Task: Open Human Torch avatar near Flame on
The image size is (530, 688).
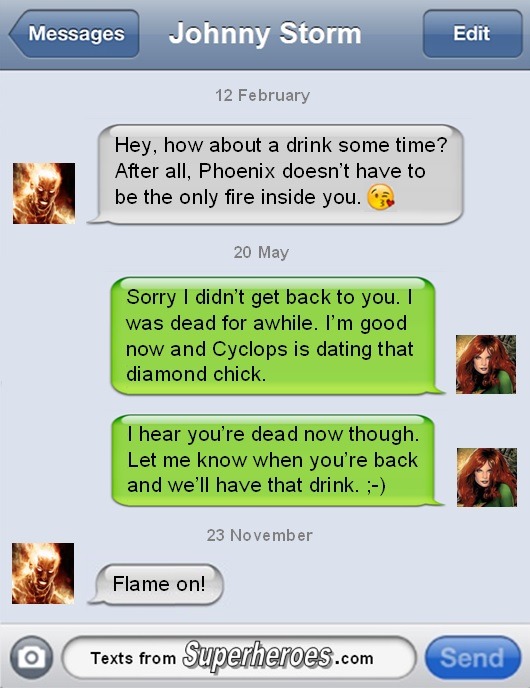Action: point(43,573)
